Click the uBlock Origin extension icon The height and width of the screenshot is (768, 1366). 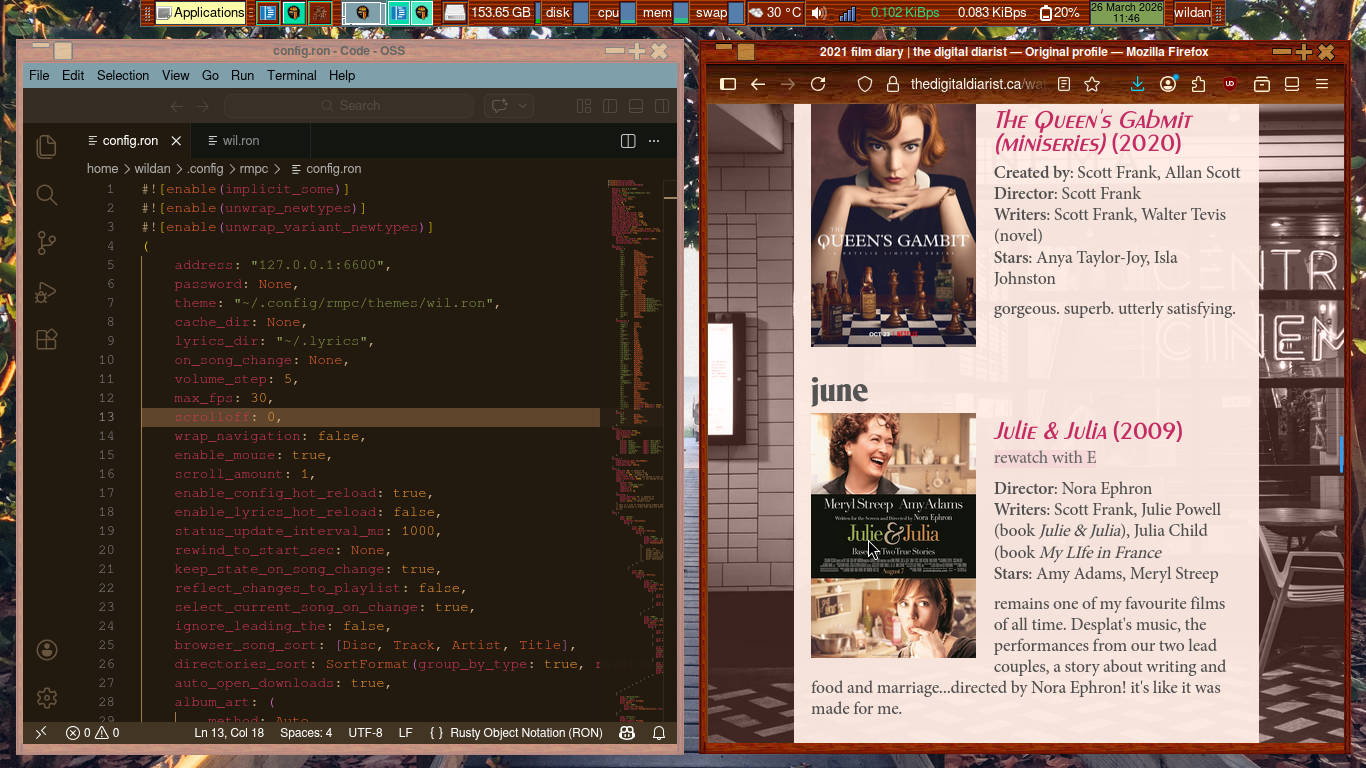[x=1229, y=85]
